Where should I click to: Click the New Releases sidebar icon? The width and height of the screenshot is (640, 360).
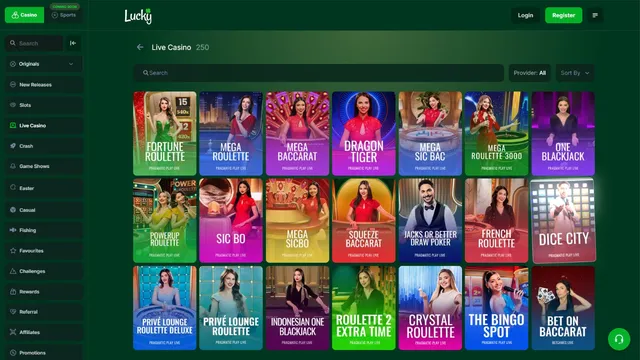[13, 84]
